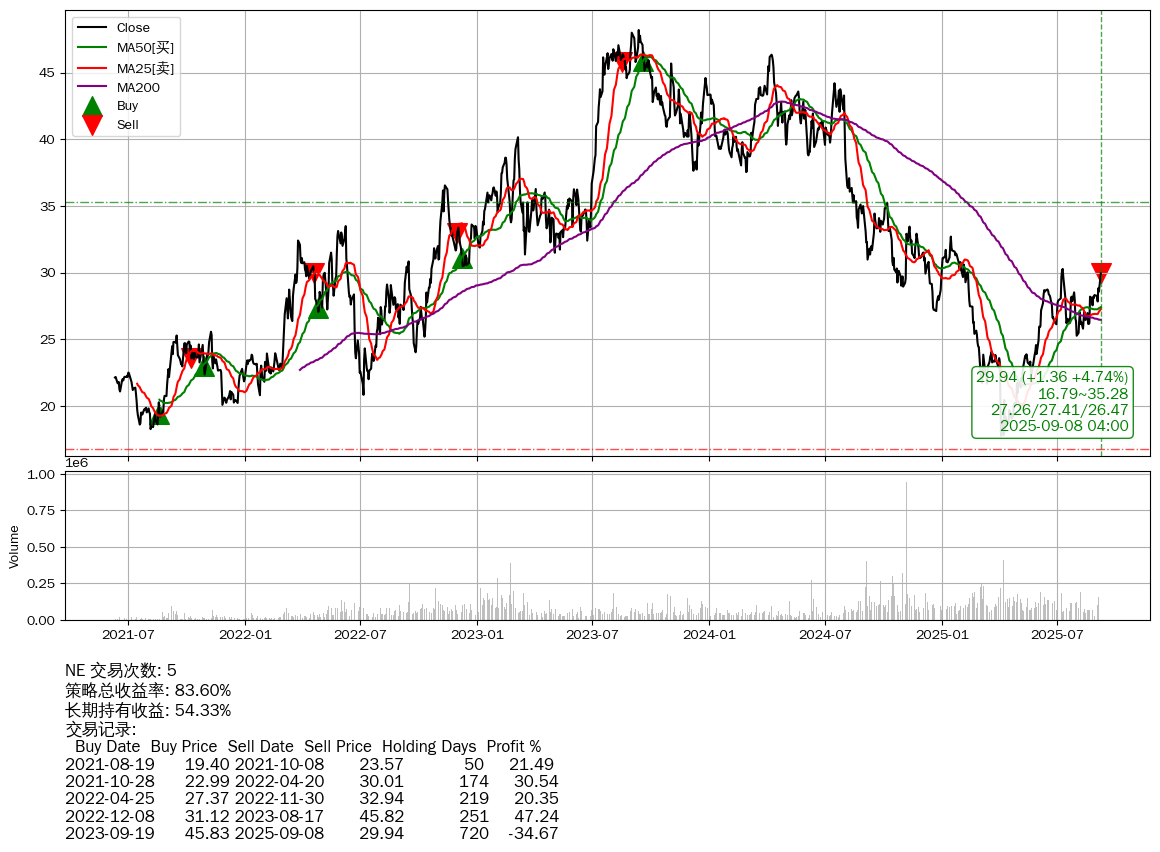Screen dimensions: 1160x852
Task: Click the green Buy triangle in legend
Action: coord(92,106)
